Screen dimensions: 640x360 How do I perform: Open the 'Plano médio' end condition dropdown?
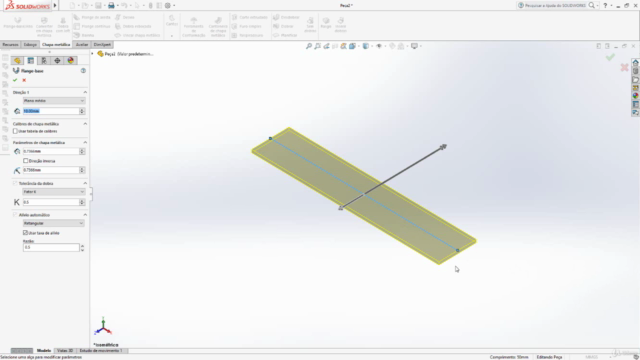[54, 100]
